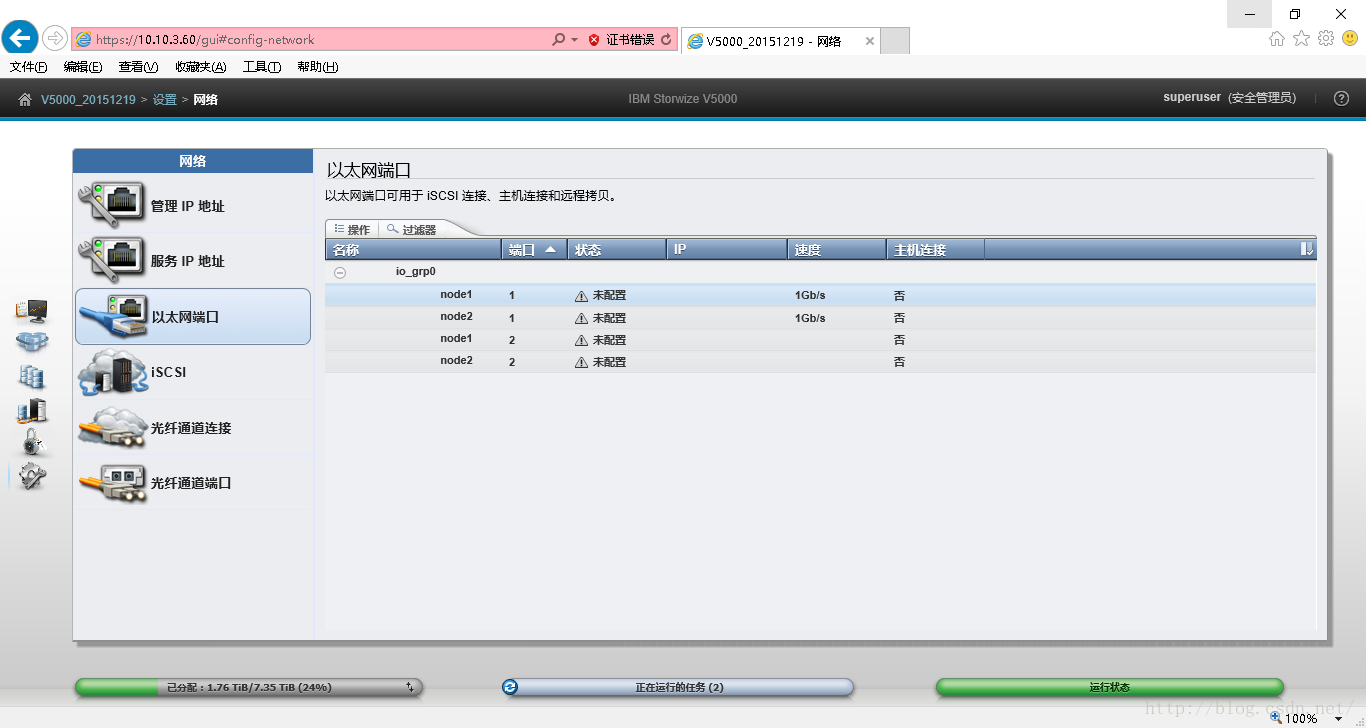1366x728 pixels.
Task: Open the Volumes cylinders icon in left rail
Action: [32, 376]
